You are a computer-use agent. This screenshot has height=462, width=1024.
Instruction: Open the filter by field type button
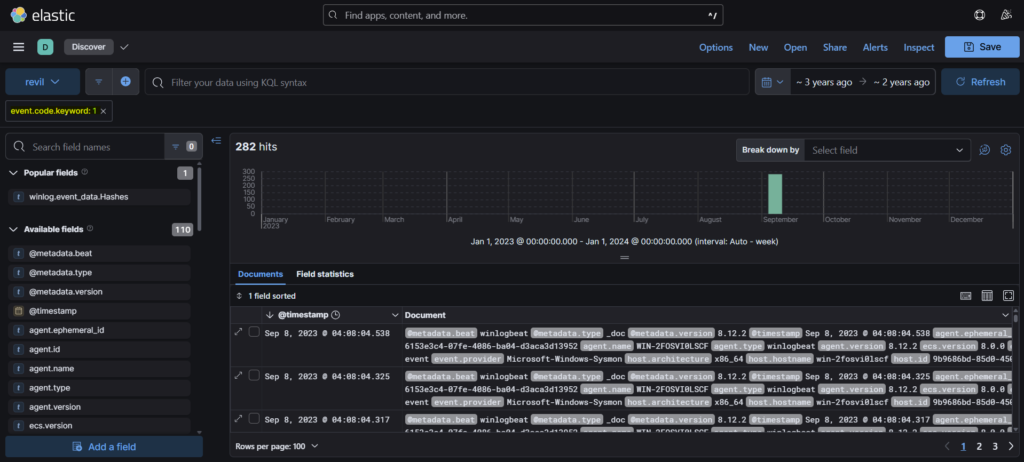pyautogui.click(x=181, y=147)
